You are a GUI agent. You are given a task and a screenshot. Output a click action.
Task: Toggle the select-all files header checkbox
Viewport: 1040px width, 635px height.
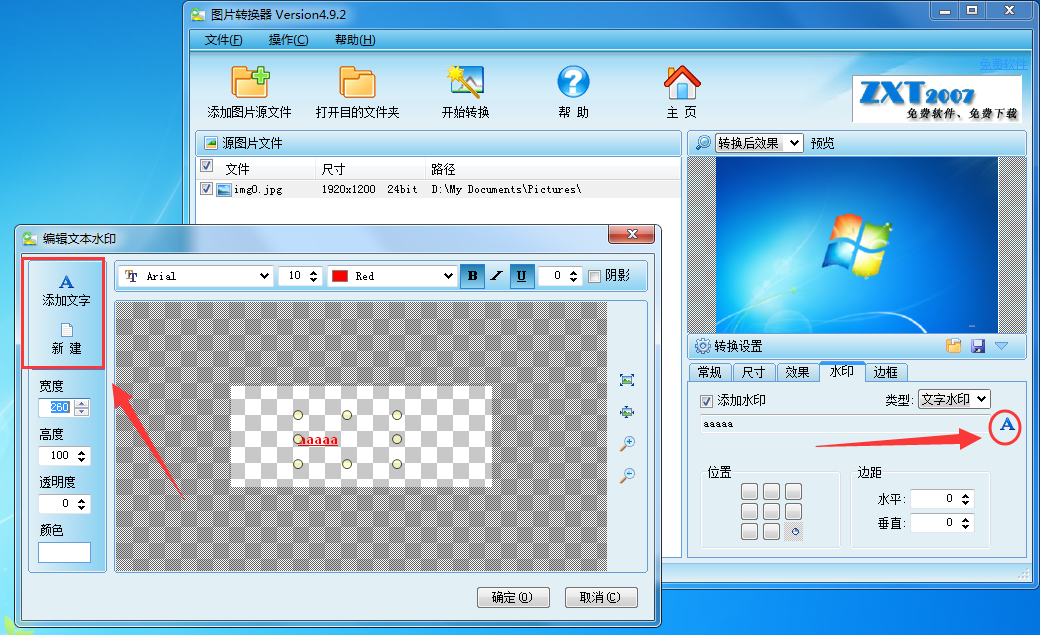(206, 166)
